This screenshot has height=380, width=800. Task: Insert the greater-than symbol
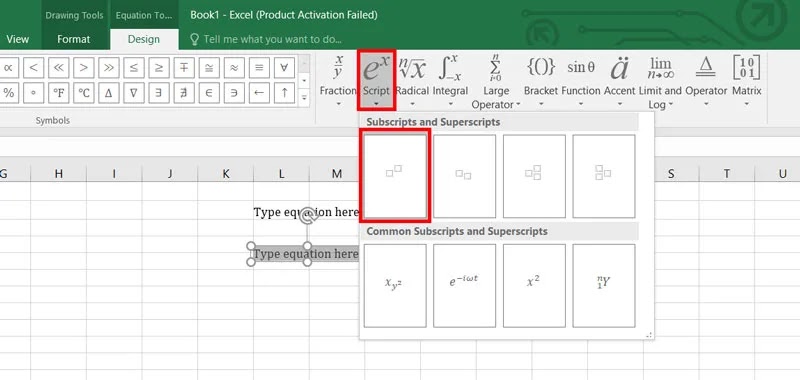pos(84,67)
